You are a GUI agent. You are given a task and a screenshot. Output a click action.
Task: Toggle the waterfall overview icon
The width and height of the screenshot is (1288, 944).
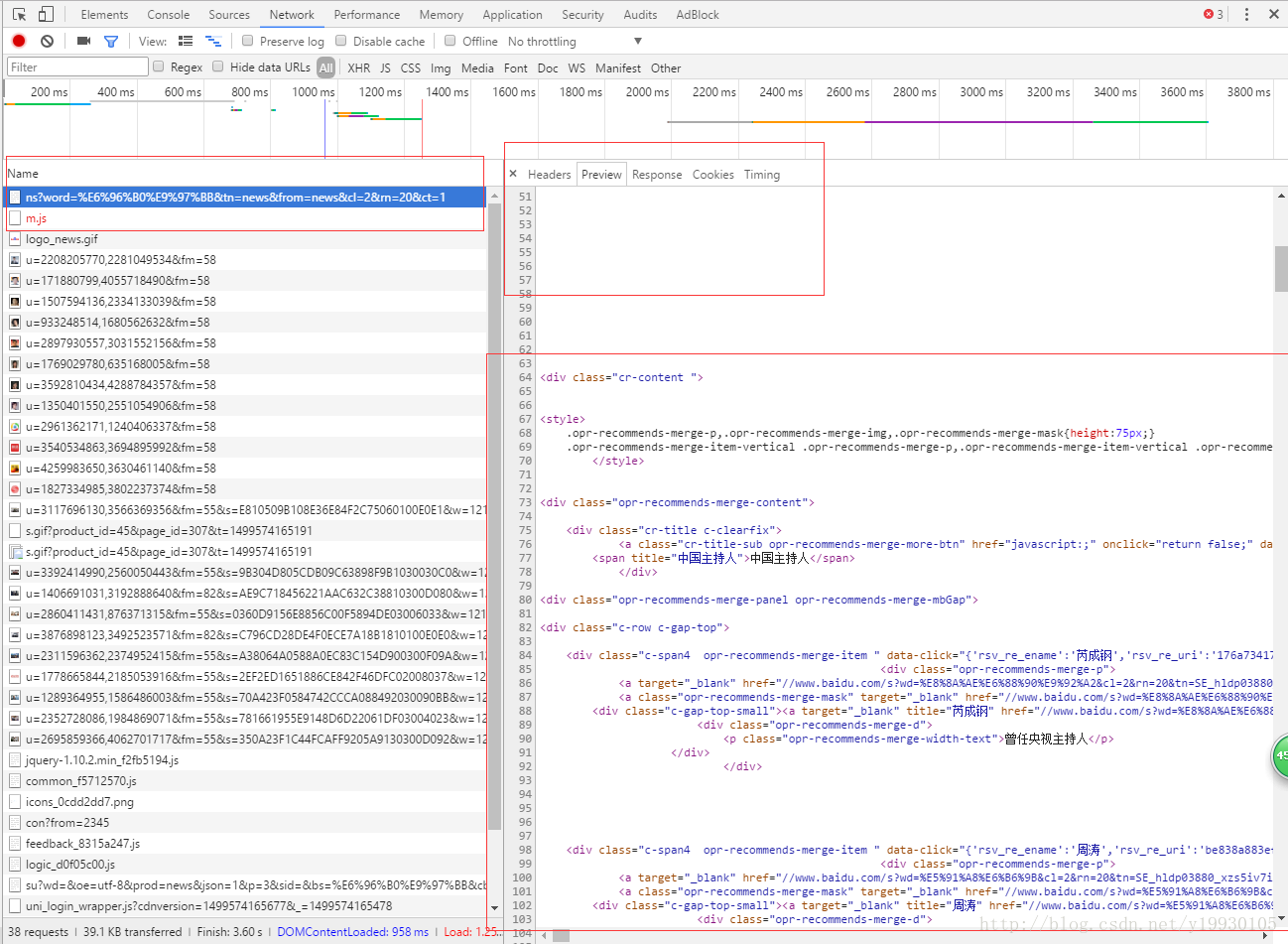click(x=213, y=41)
